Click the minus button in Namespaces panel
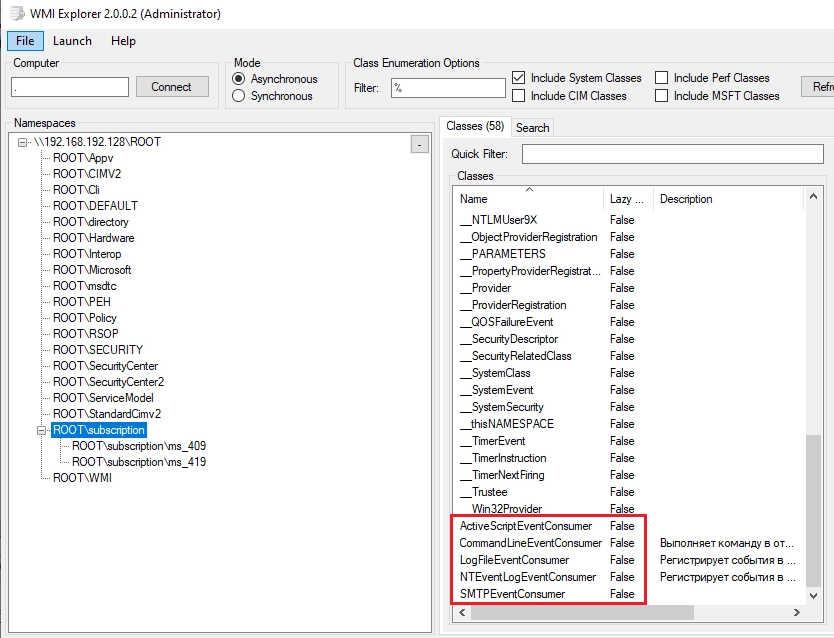The image size is (834, 638). (419, 145)
